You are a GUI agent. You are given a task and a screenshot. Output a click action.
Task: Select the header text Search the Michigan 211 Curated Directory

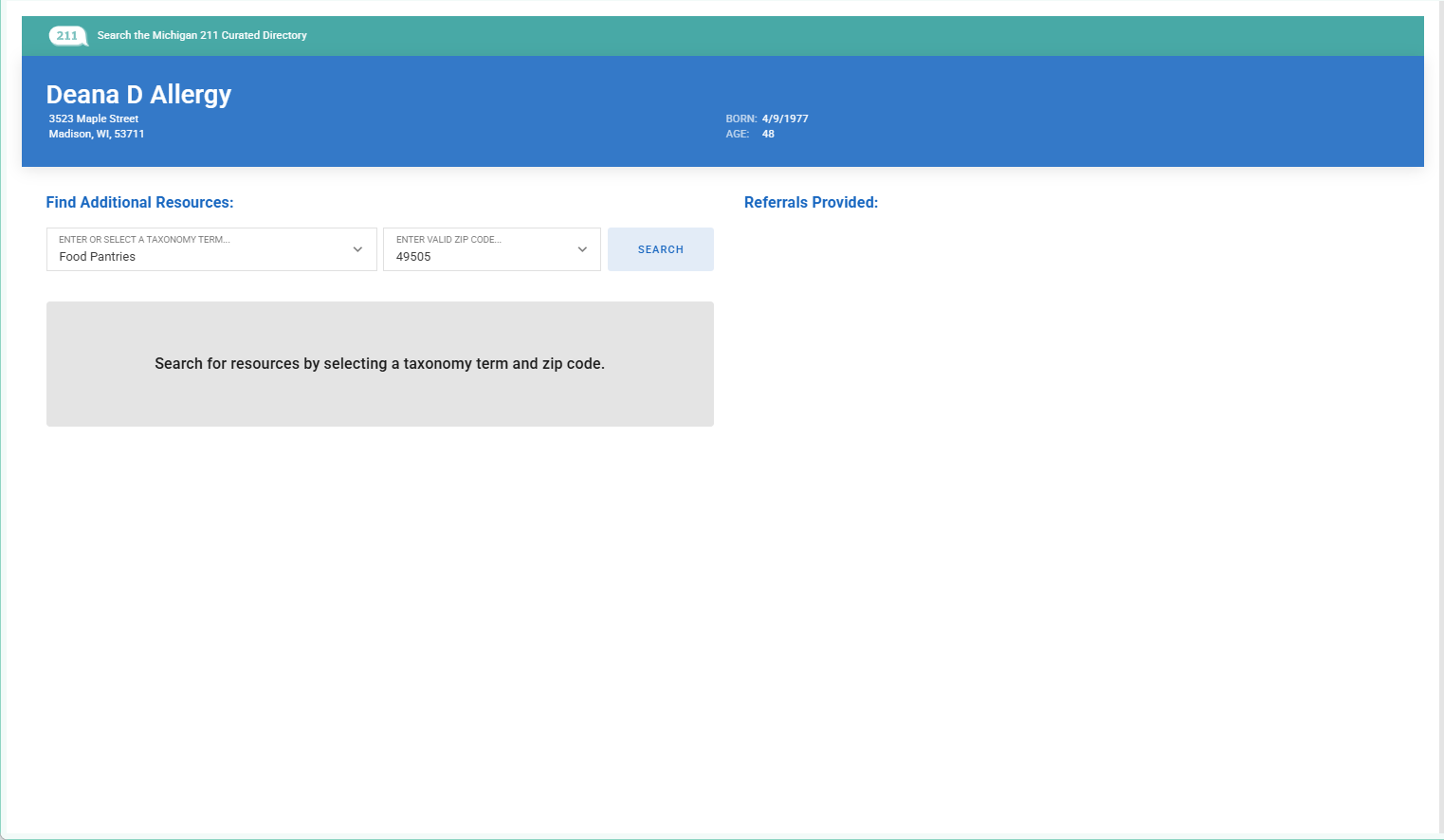point(202,35)
